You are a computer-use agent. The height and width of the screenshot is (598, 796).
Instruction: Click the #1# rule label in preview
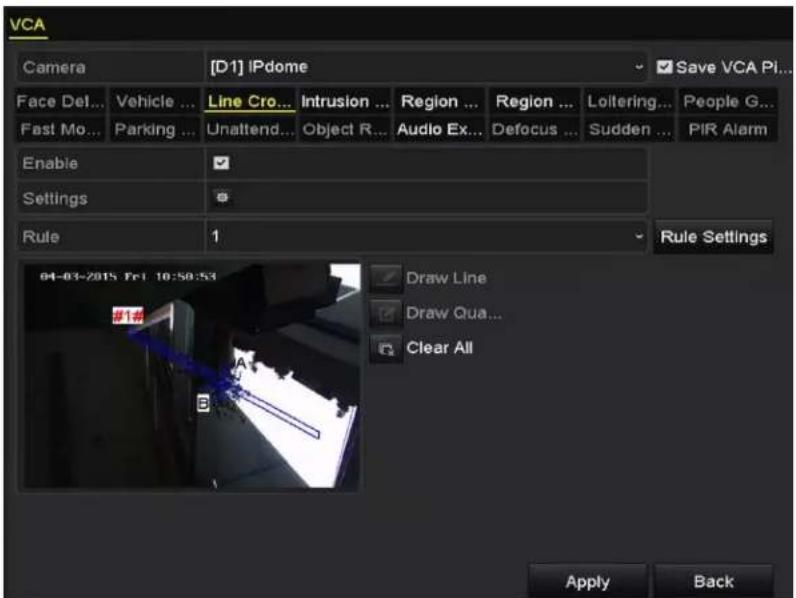tap(127, 316)
